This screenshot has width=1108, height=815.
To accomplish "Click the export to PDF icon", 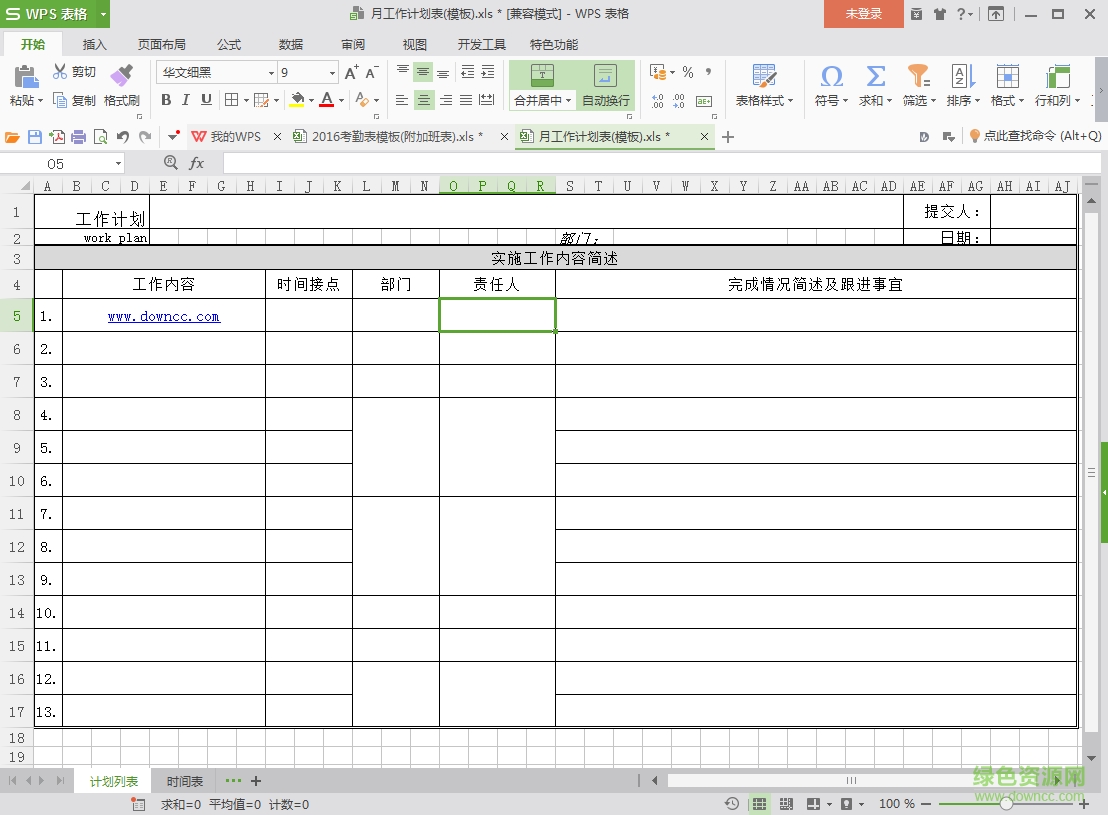I will click(x=57, y=136).
